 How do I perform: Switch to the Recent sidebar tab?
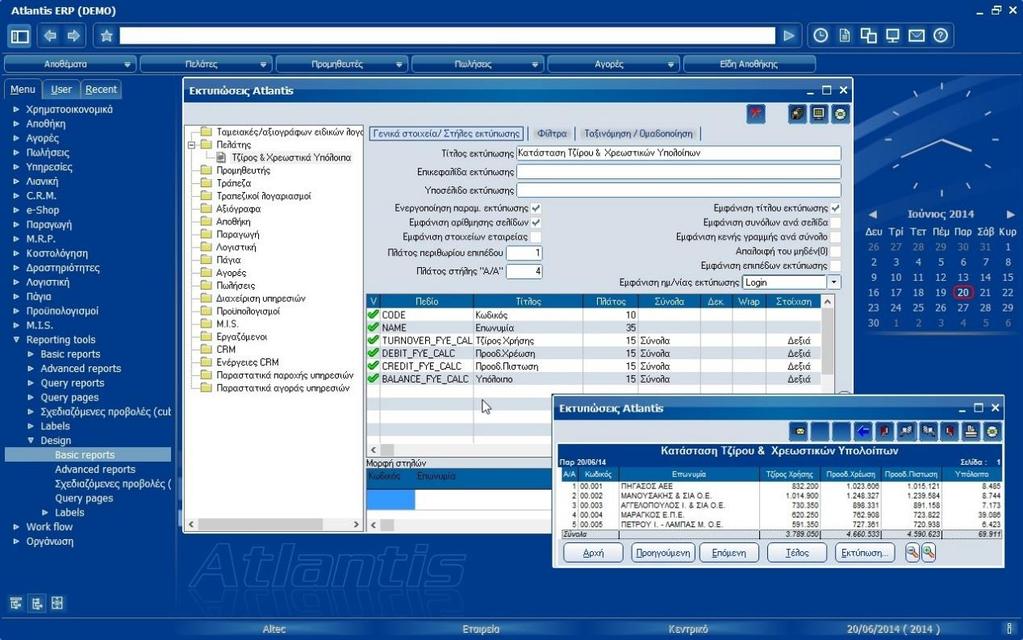101,89
